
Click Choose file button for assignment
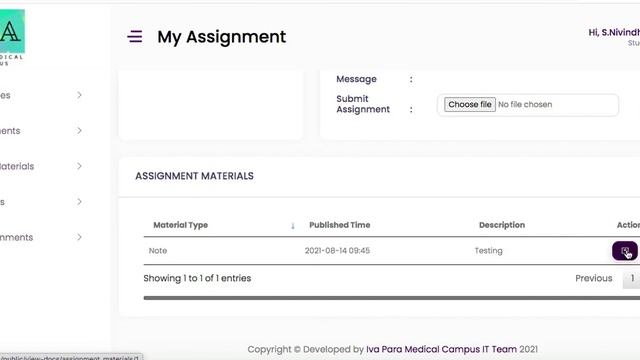click(x=470, y=104)
